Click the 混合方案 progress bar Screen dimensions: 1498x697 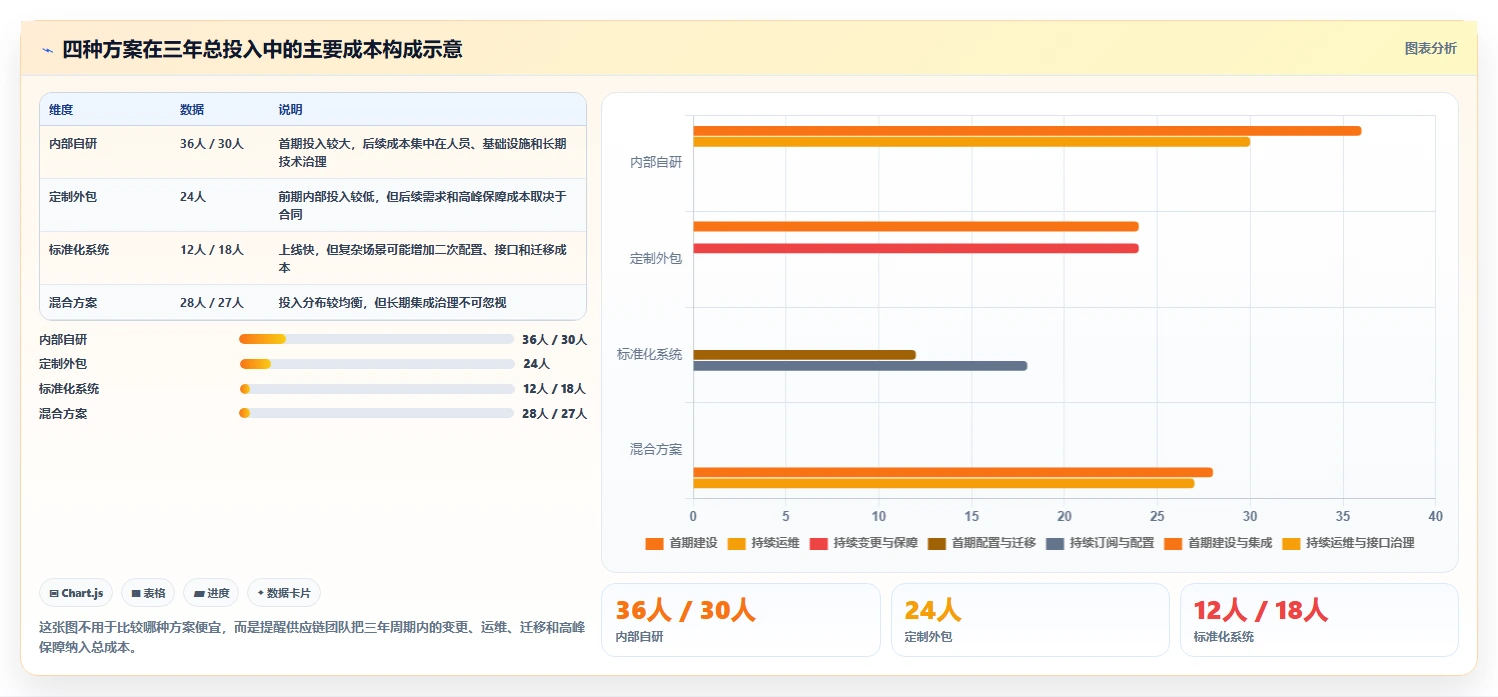tap(376, 413)
